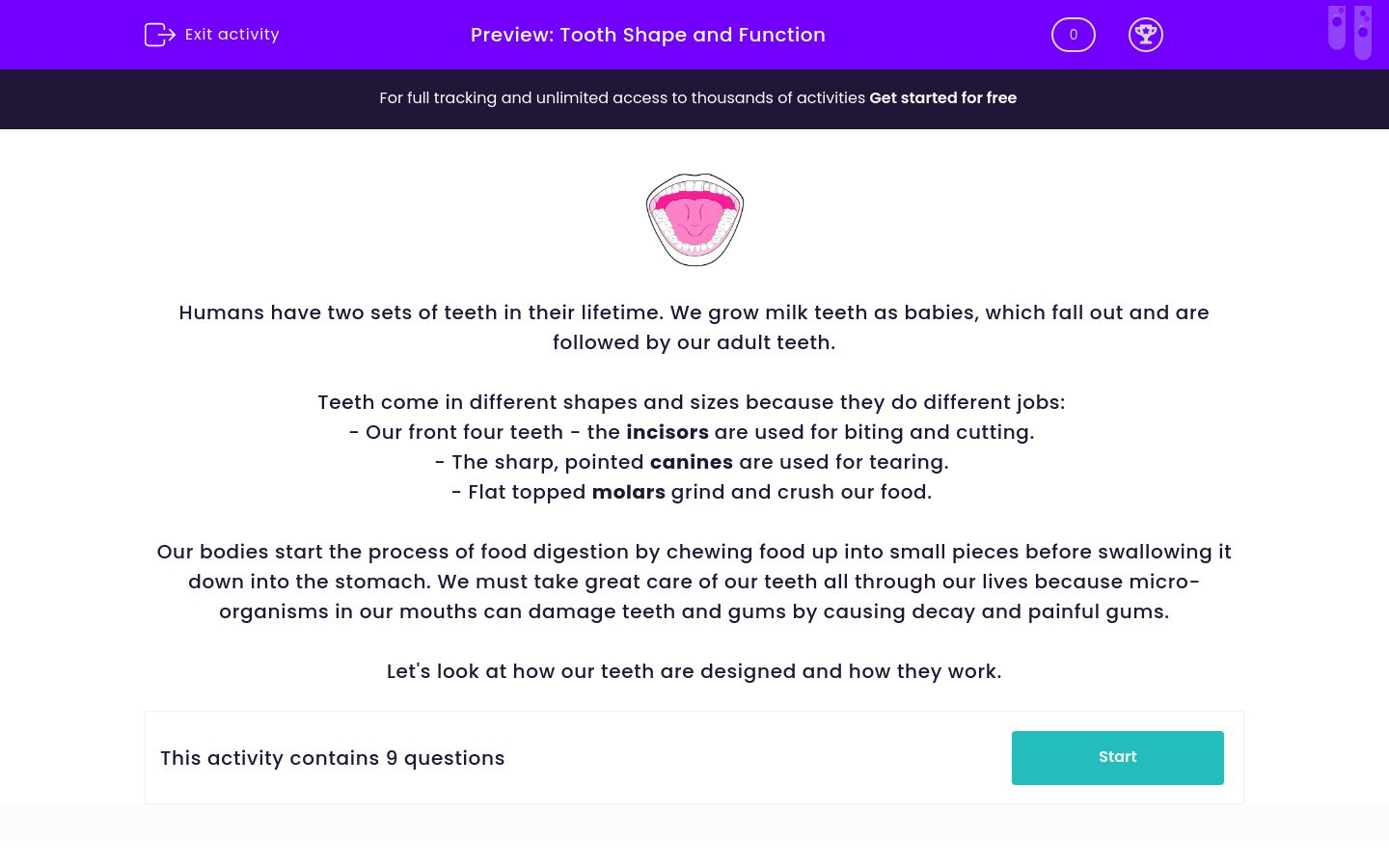Viewport: 1389px width, 868px height.
Task: Select the bolded word canines
Action: click(x=691, y=462)
